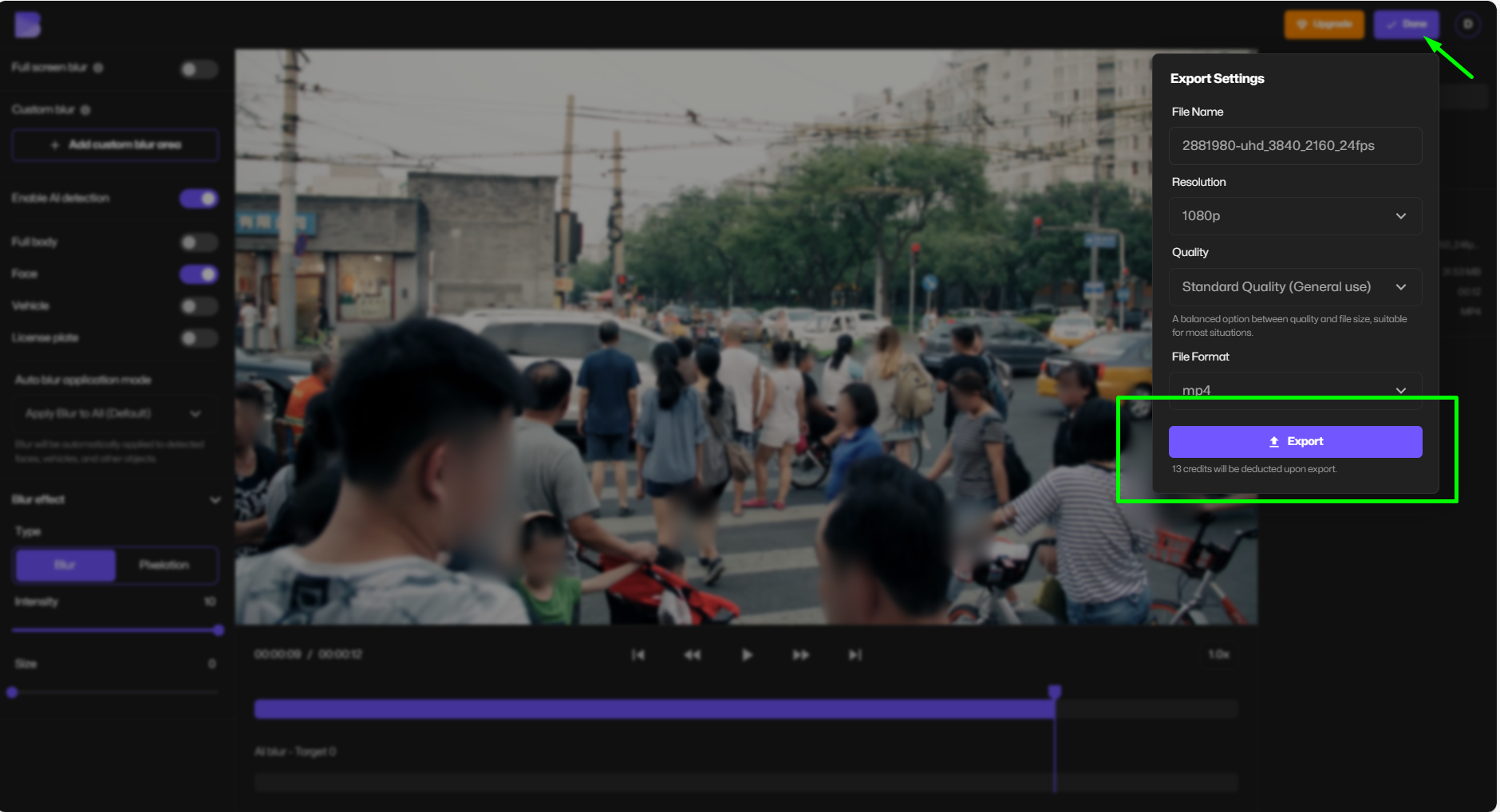Viewport: 1500px width, 812px height.
Task: Enable the License plate detection toggle
Action: [199, 338]
